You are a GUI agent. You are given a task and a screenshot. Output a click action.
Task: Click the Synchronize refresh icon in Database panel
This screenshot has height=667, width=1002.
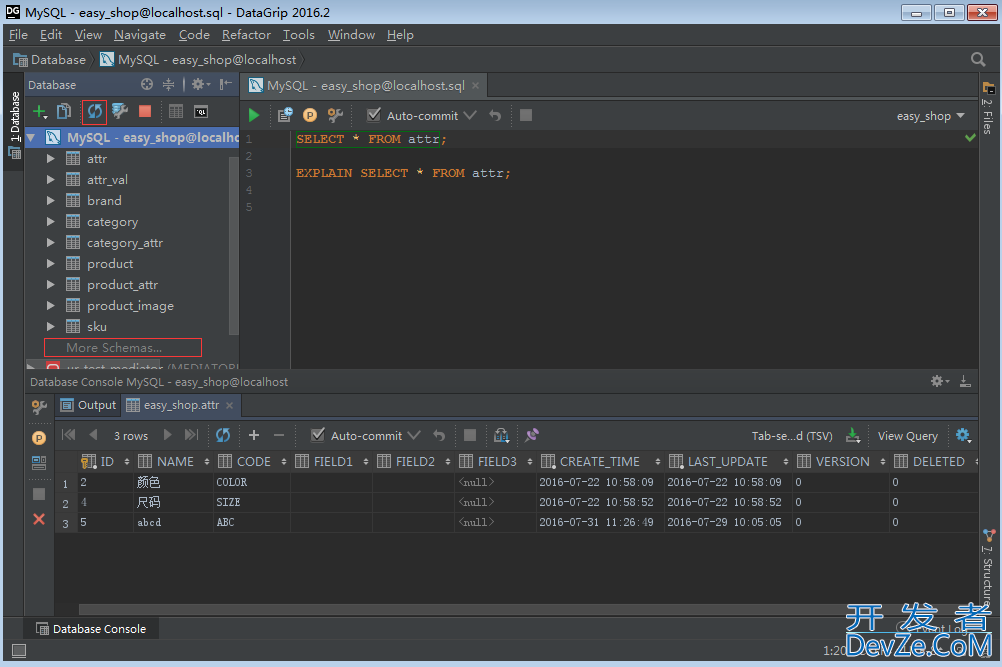95,112
